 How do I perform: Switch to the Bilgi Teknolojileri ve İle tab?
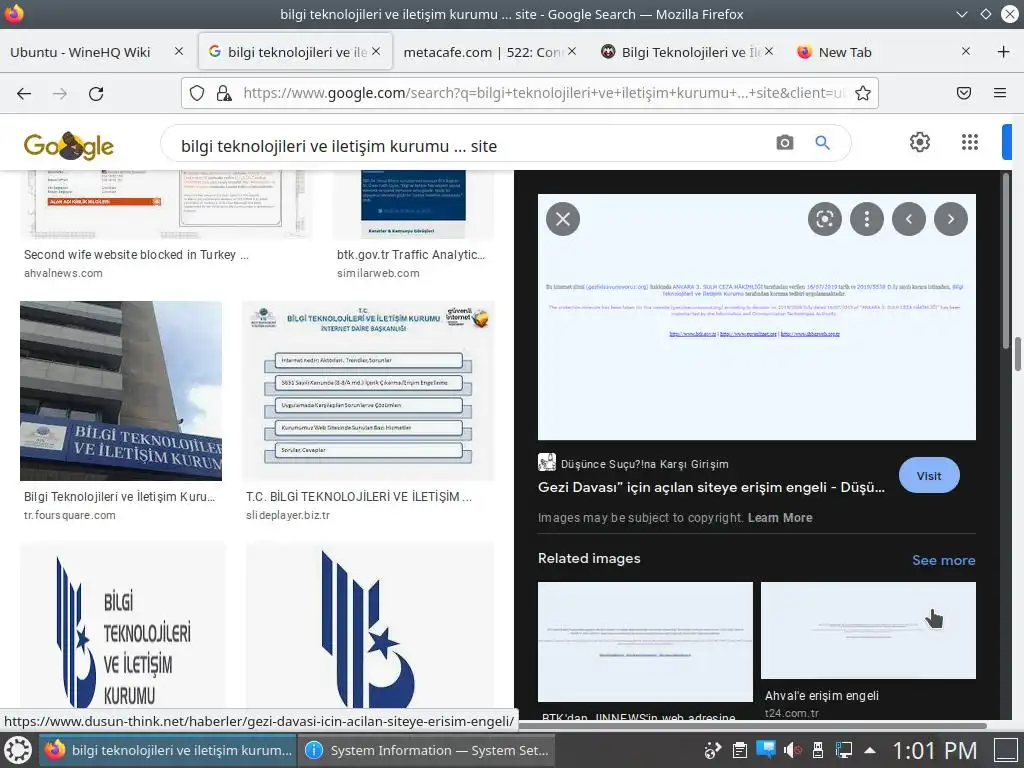(x=682, y=52)
